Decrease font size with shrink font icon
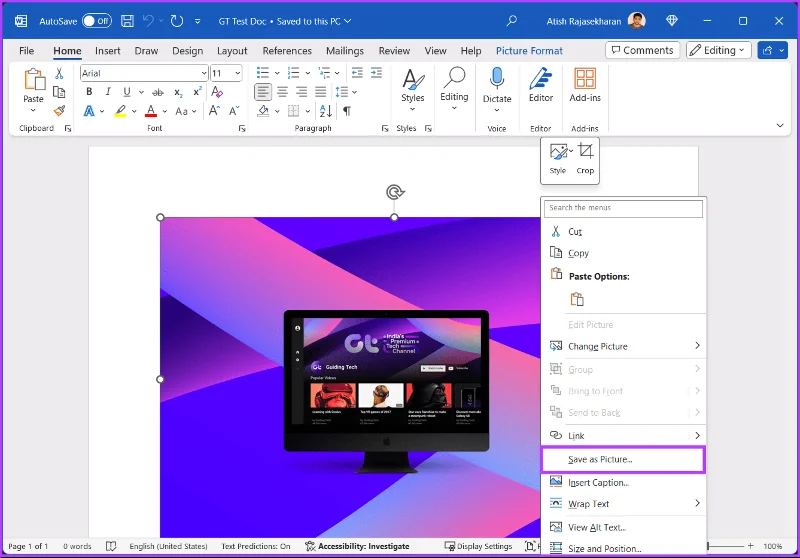The height and width of the screenshot is (558, 800). pyautogui.click(x=234, y=111)
